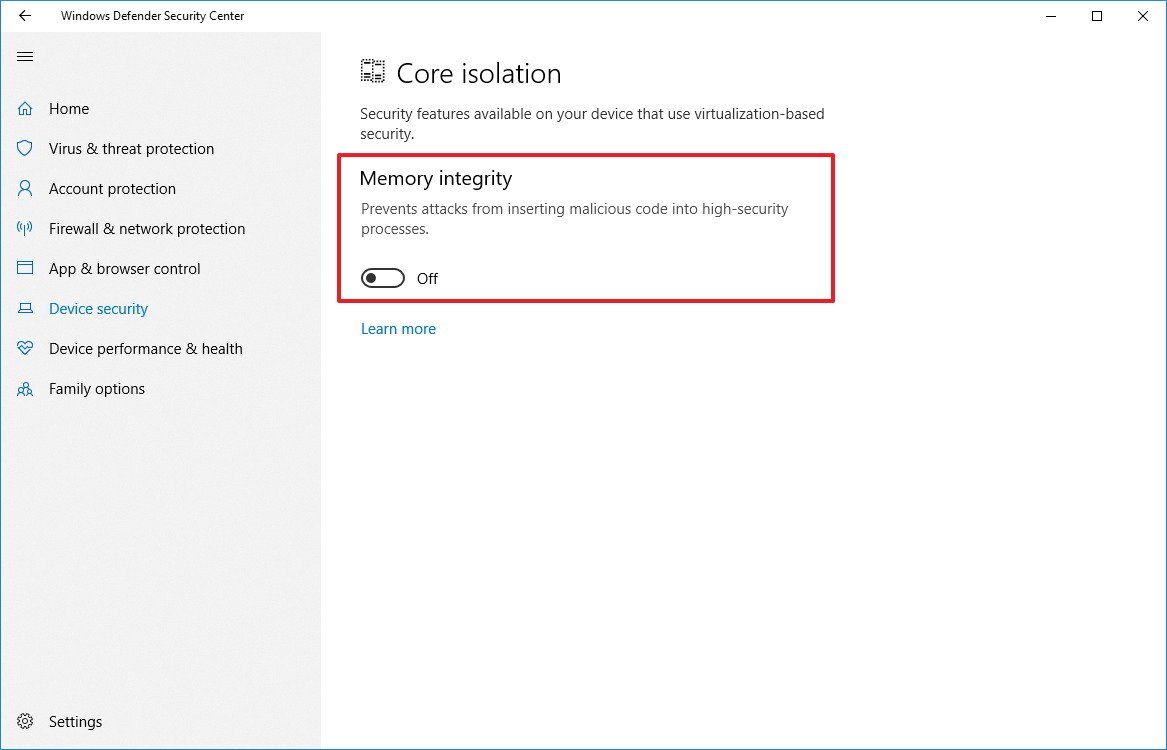Collapse the navigation pane with the hamburger menu
This screenshot has height=750, width=1167.
coord(25,56)
